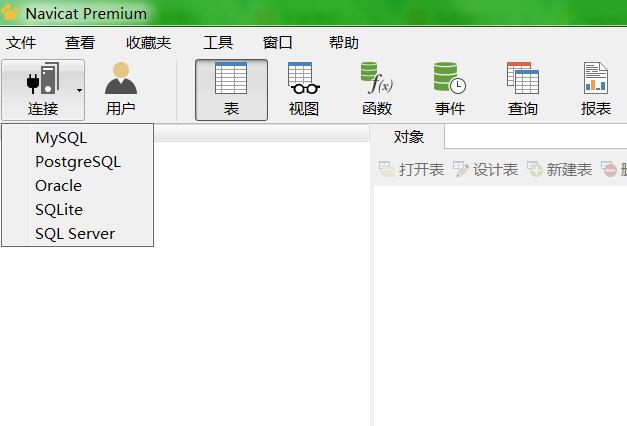The height and width of the screenshot is (426, 627).
Task: Open the 文件 (File) menu
Action: pyautogui.click(x=21, y=42)
